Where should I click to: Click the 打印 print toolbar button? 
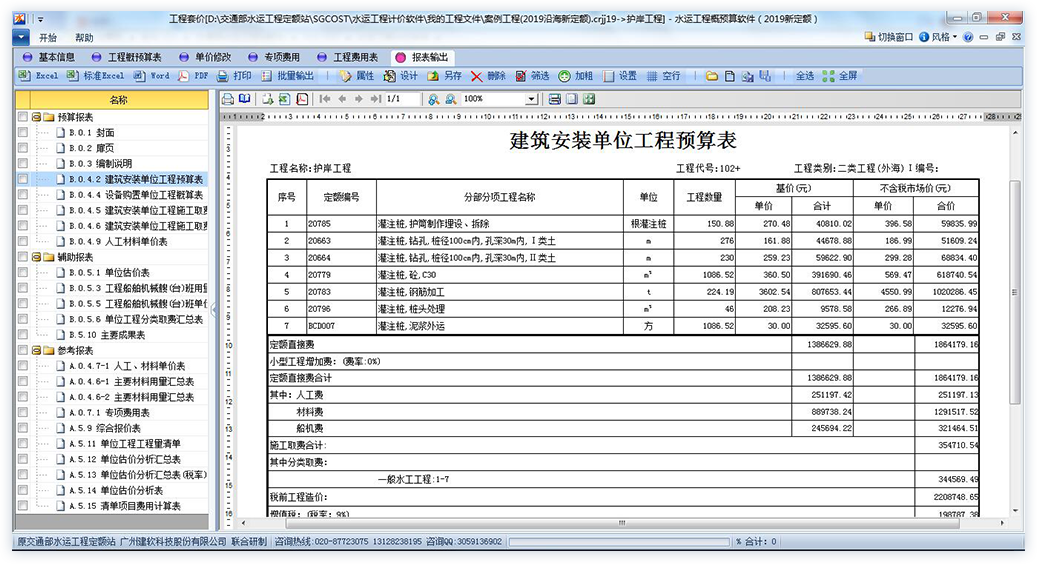[x=234, y=76]
